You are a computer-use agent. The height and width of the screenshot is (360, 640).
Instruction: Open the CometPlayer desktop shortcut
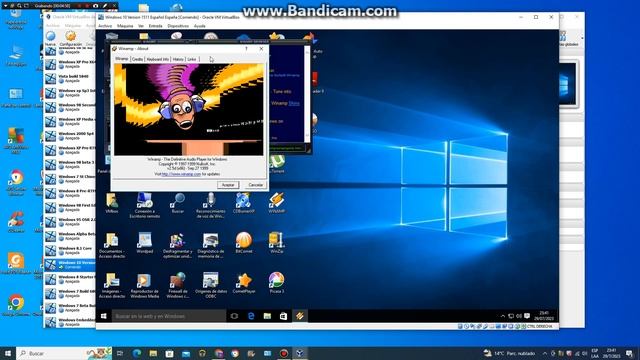point(244,283)
